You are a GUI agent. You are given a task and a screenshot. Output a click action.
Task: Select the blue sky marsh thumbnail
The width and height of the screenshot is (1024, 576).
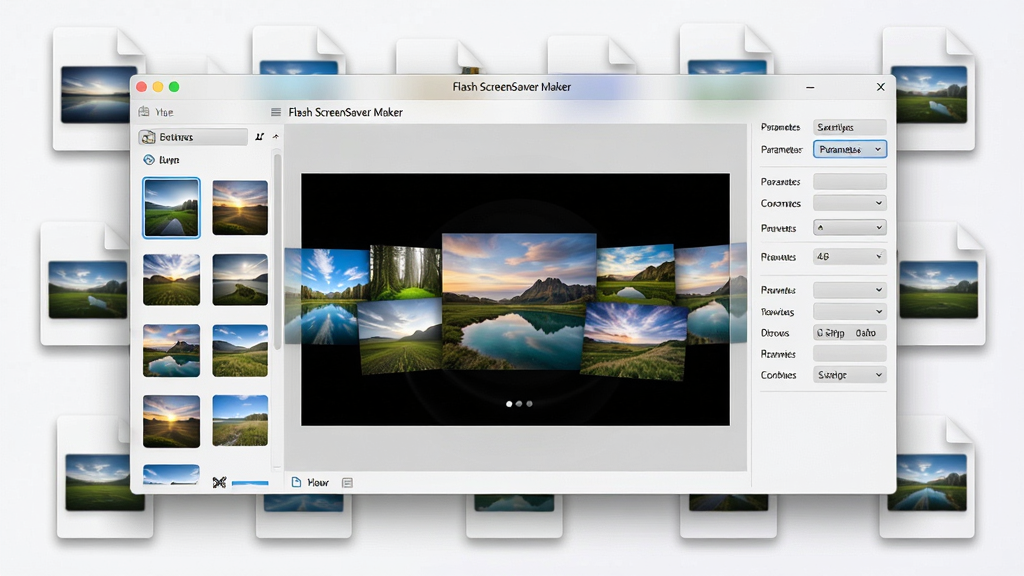tap(240, 421)
